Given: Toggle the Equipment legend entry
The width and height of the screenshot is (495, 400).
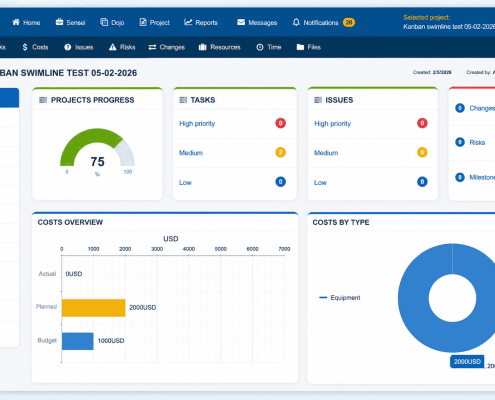Looking at the screenshot, I should coord(340,297).
